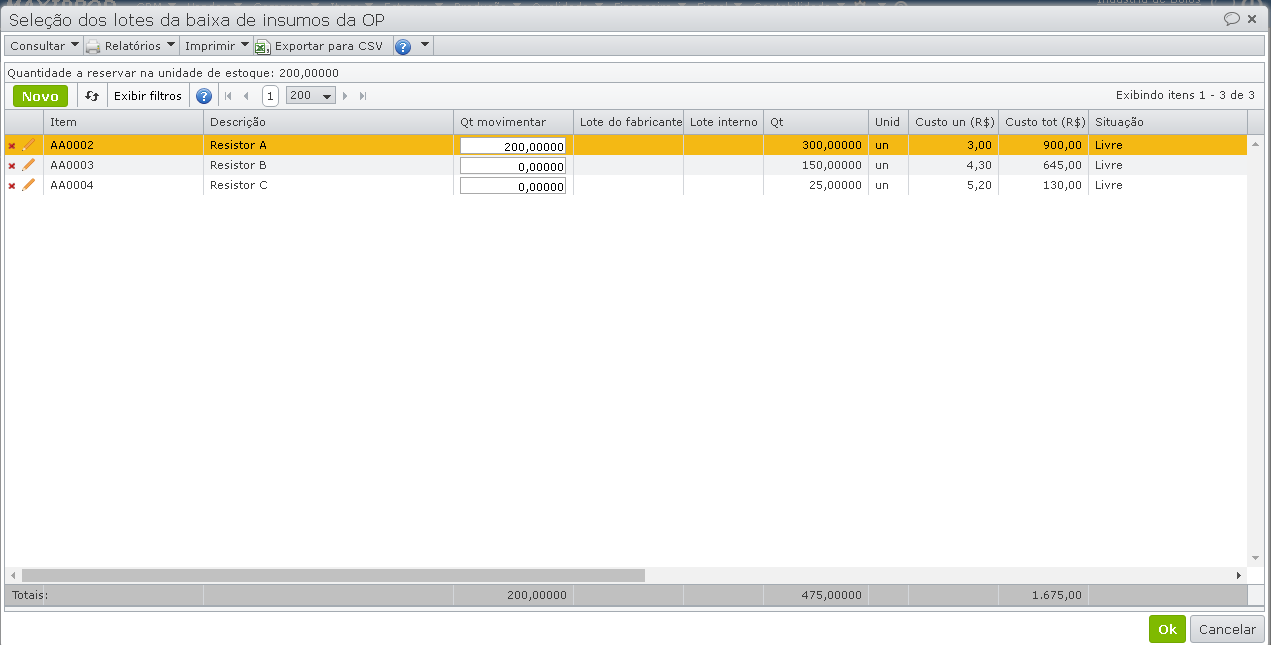Click the vertical scrollbar down arrow

1256,557
